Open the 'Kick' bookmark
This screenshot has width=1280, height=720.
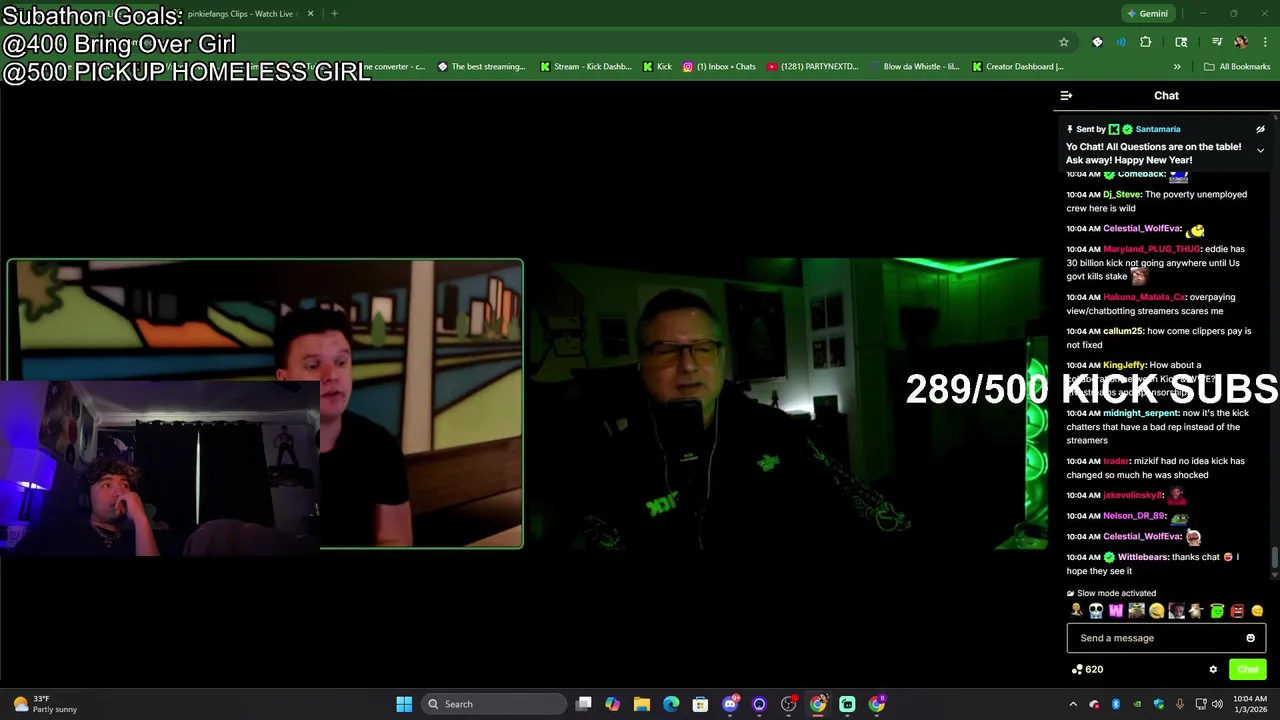pos(657,67)
